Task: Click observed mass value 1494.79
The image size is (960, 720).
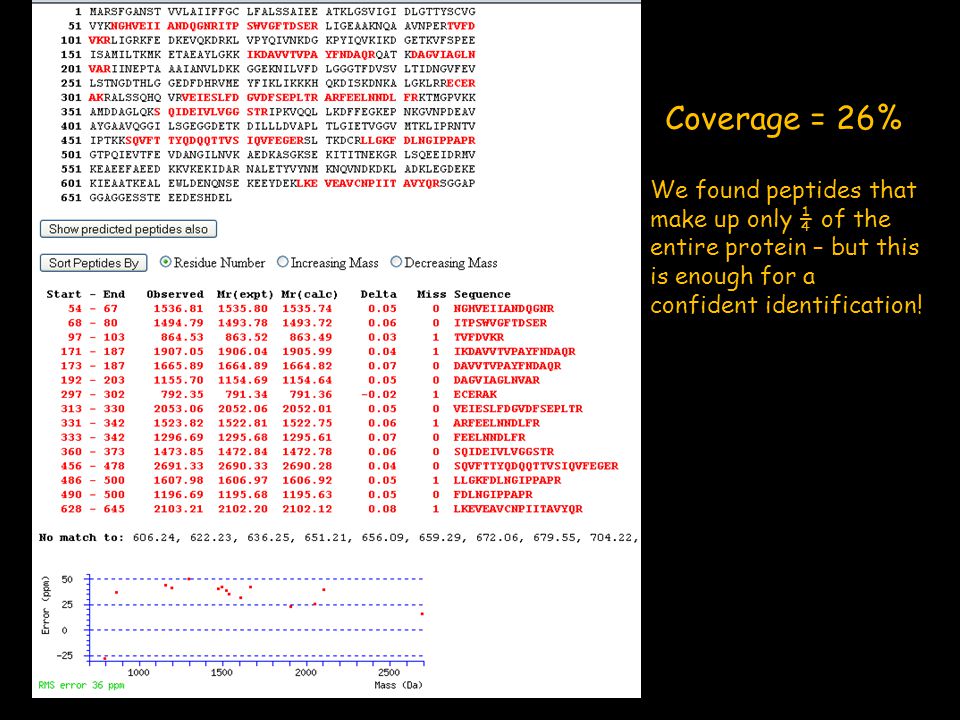Action: (178, 323)
